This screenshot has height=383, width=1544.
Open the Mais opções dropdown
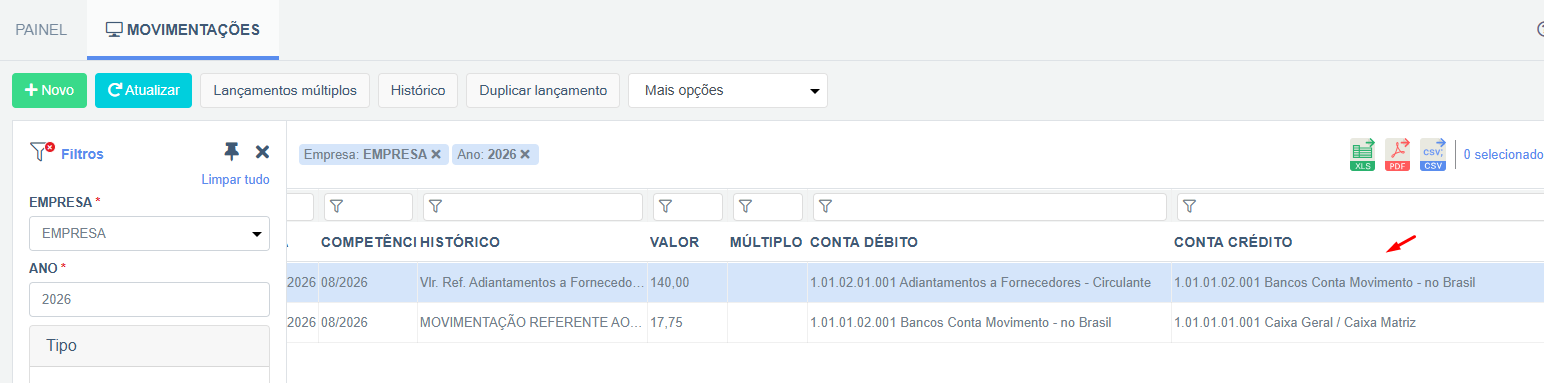728,90
